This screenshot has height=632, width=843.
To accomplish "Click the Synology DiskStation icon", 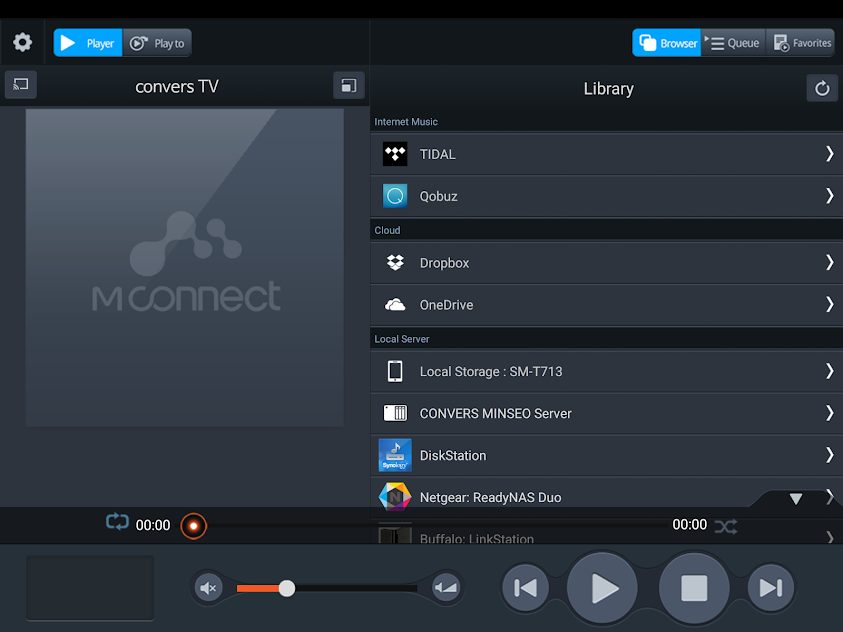I will 395,455.
